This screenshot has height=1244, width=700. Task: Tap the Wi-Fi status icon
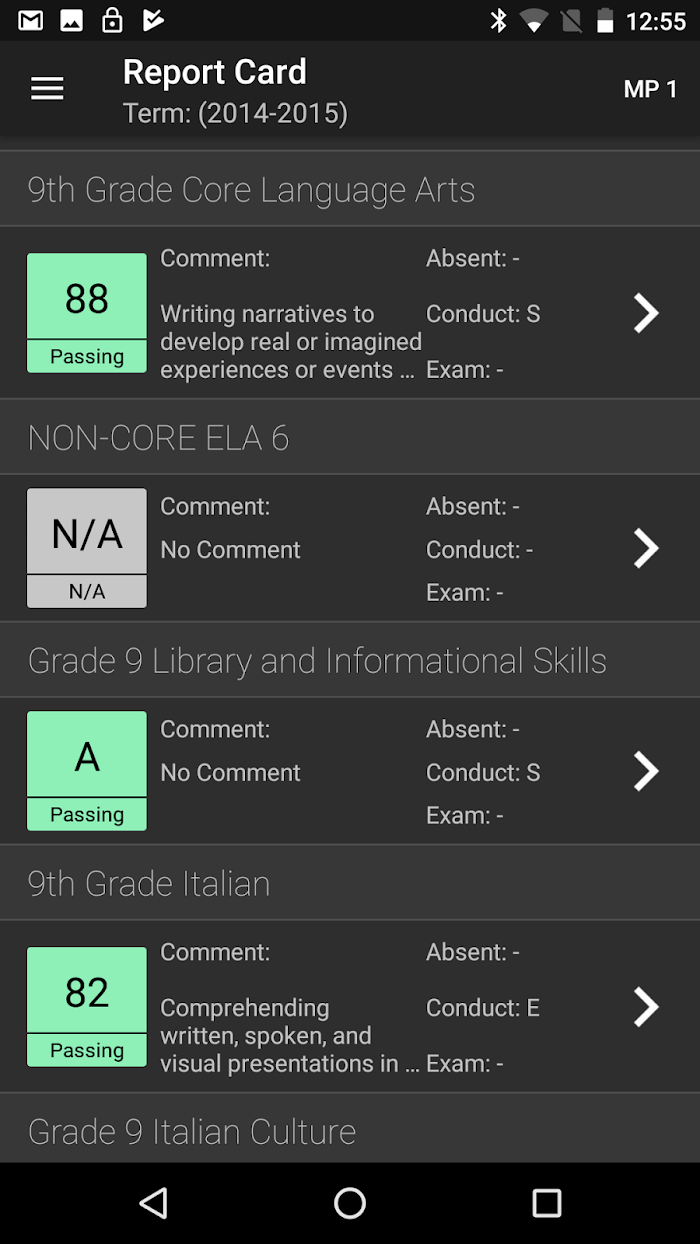(x=535, y=20)
